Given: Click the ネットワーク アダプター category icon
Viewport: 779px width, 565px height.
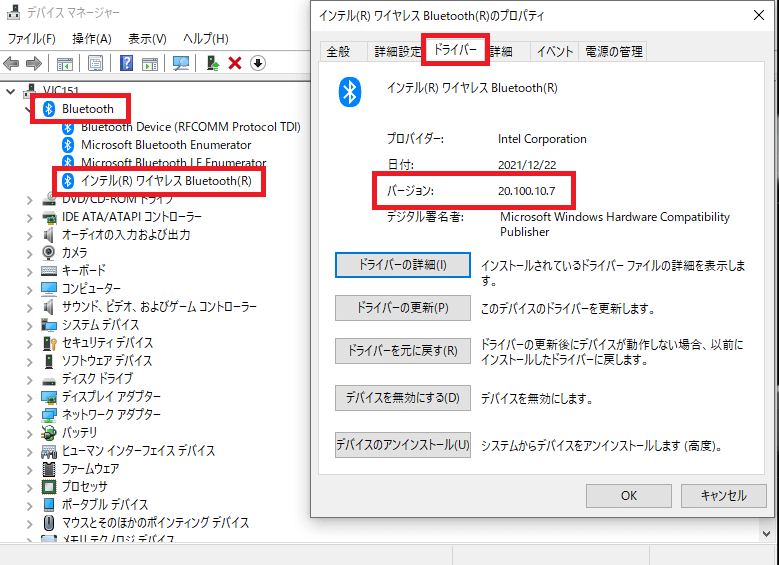Looking at the screenshot, I should coord(49,415).
